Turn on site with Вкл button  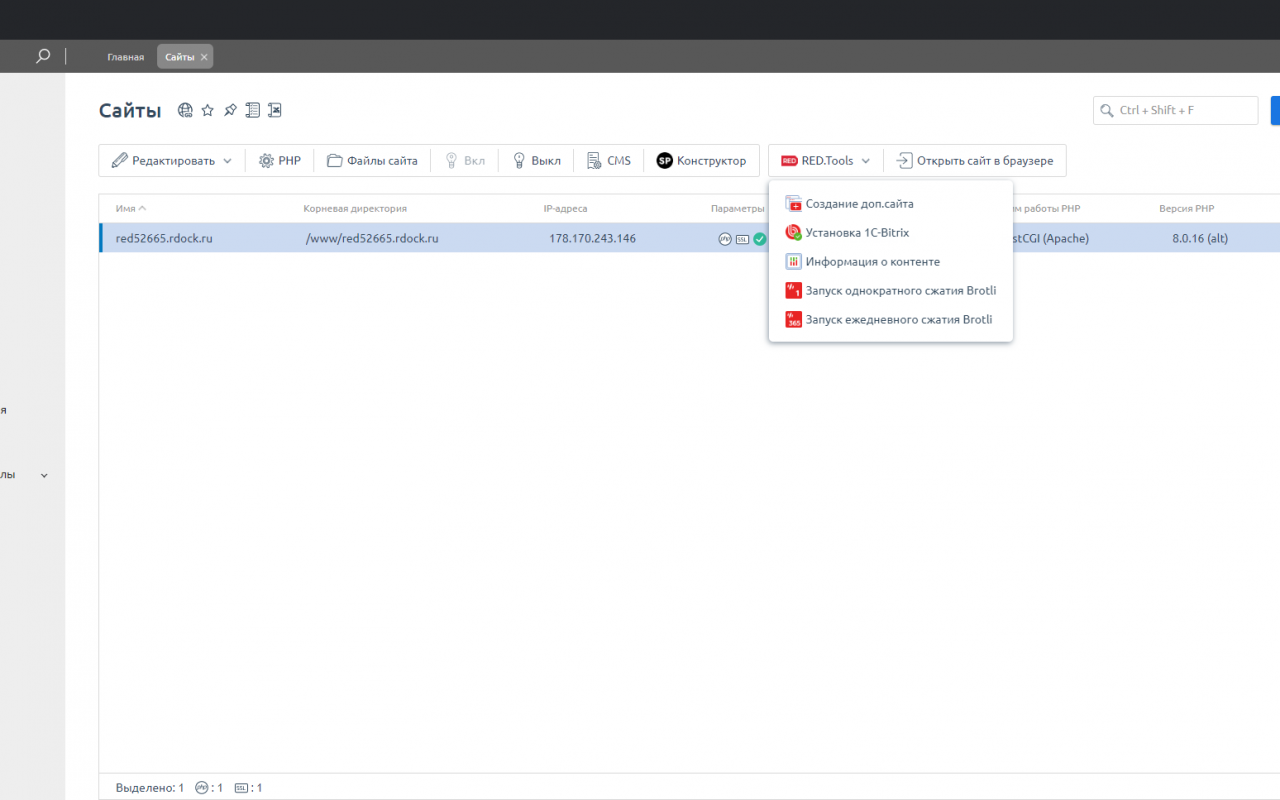coord(465,160)
